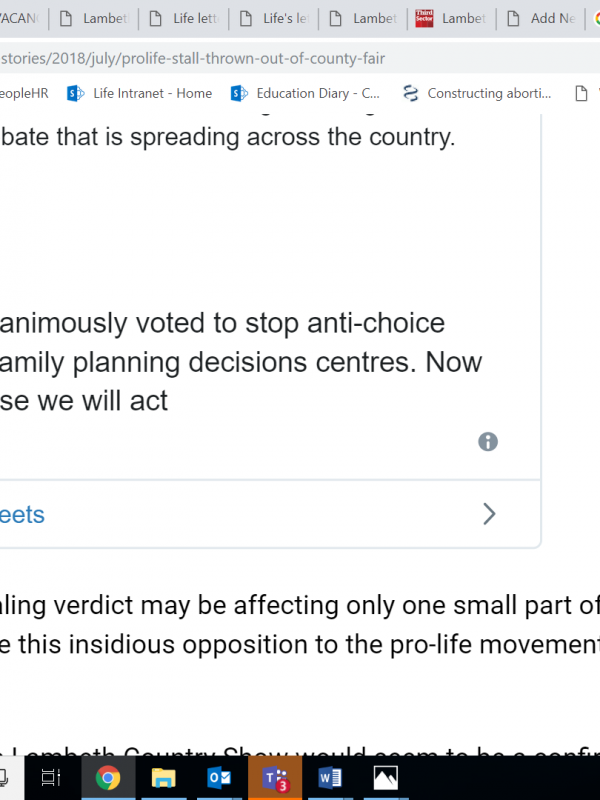Open the Photos app taskbar icon
The width and height of the screenshot is (600, 800).
[x=386, y=778]
